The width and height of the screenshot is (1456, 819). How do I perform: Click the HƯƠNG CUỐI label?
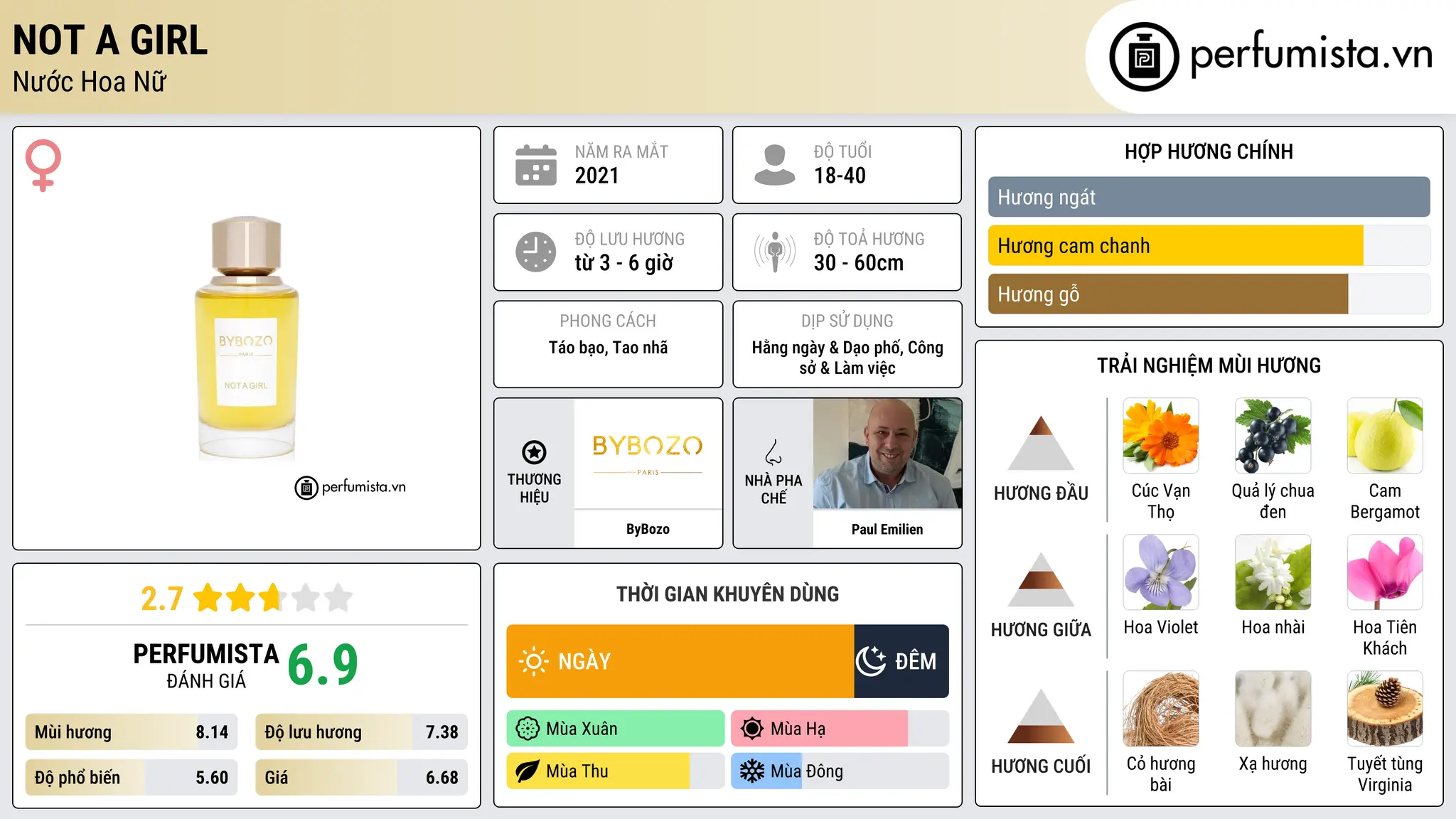tap(1041, 766)
